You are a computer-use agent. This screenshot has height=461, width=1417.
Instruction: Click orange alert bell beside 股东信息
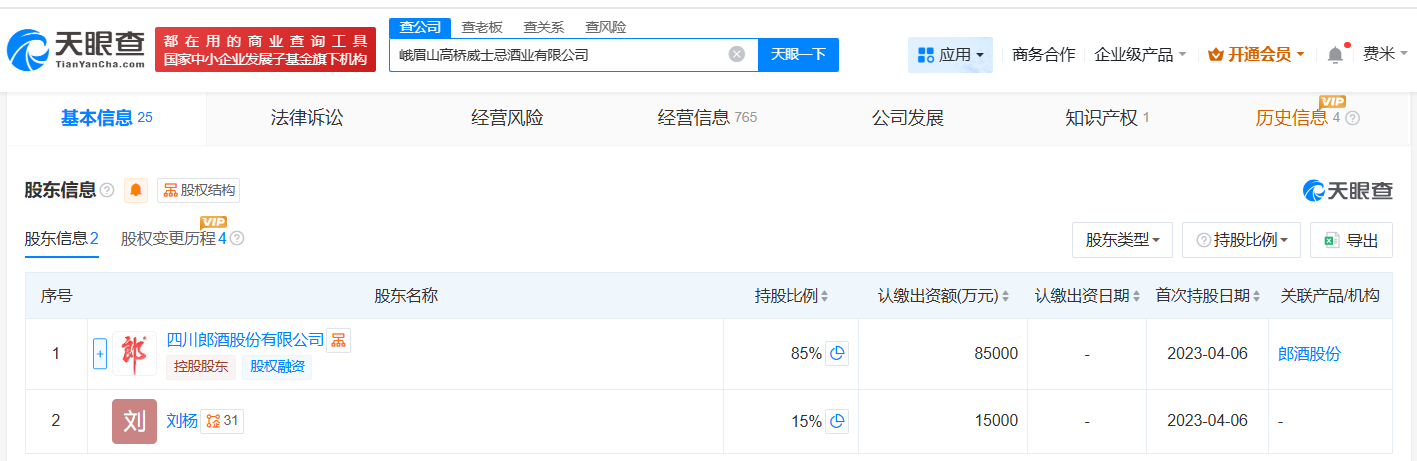(136, 190)
